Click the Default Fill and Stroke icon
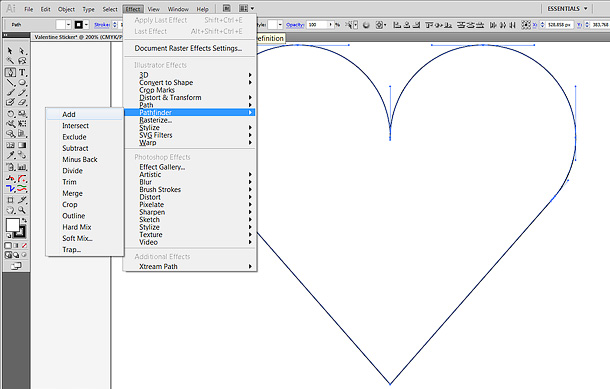 tap(8, 236)
